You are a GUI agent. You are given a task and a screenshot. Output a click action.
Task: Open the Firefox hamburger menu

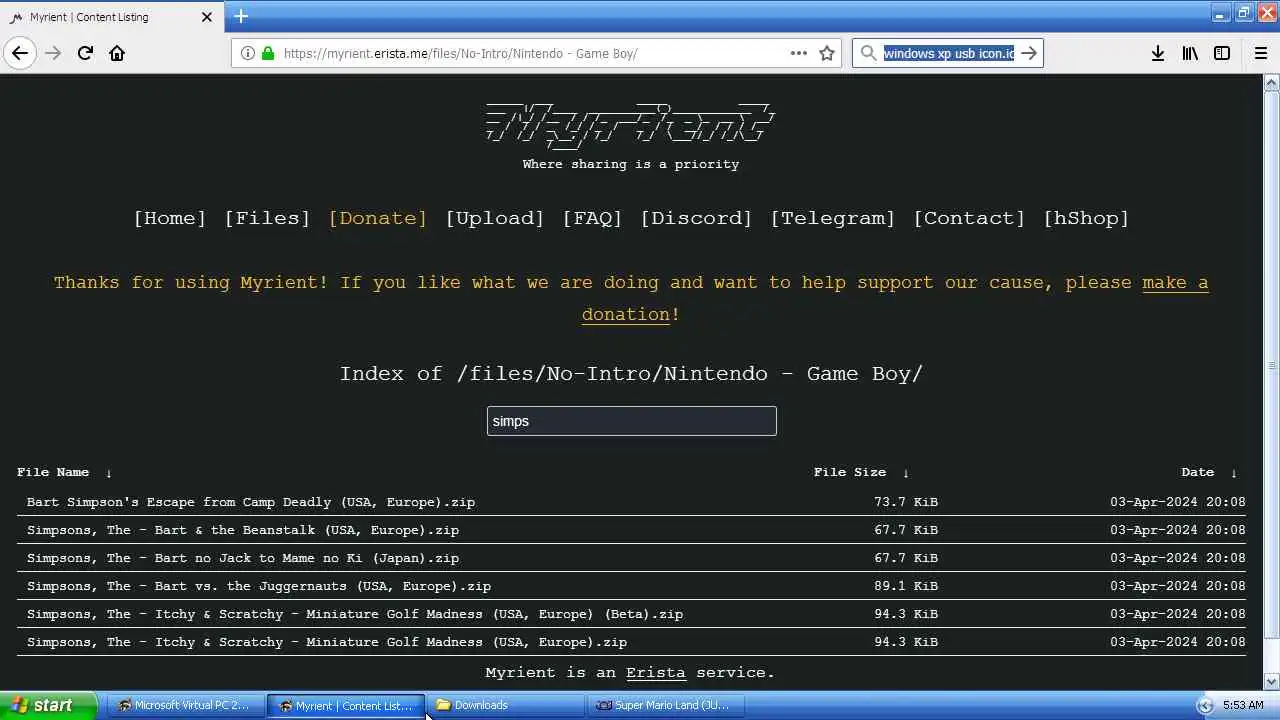click(1261, 53)
